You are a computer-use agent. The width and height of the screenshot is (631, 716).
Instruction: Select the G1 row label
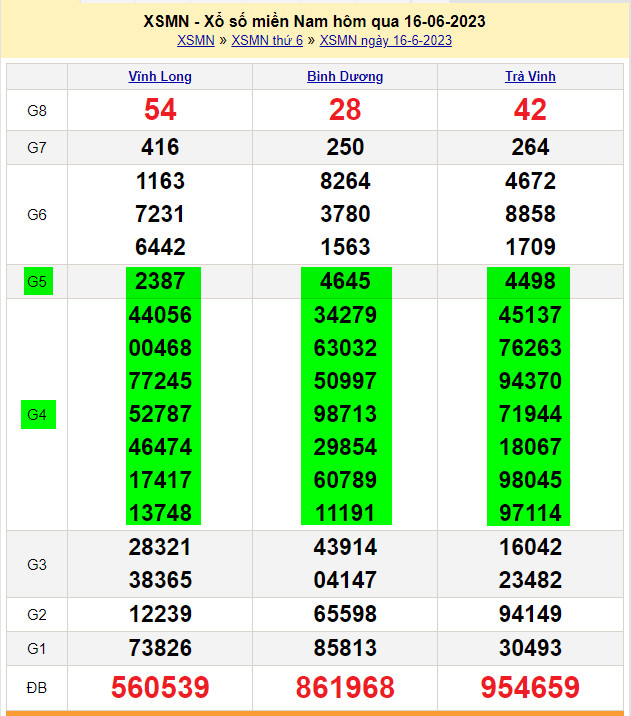[x=37, y=648]
